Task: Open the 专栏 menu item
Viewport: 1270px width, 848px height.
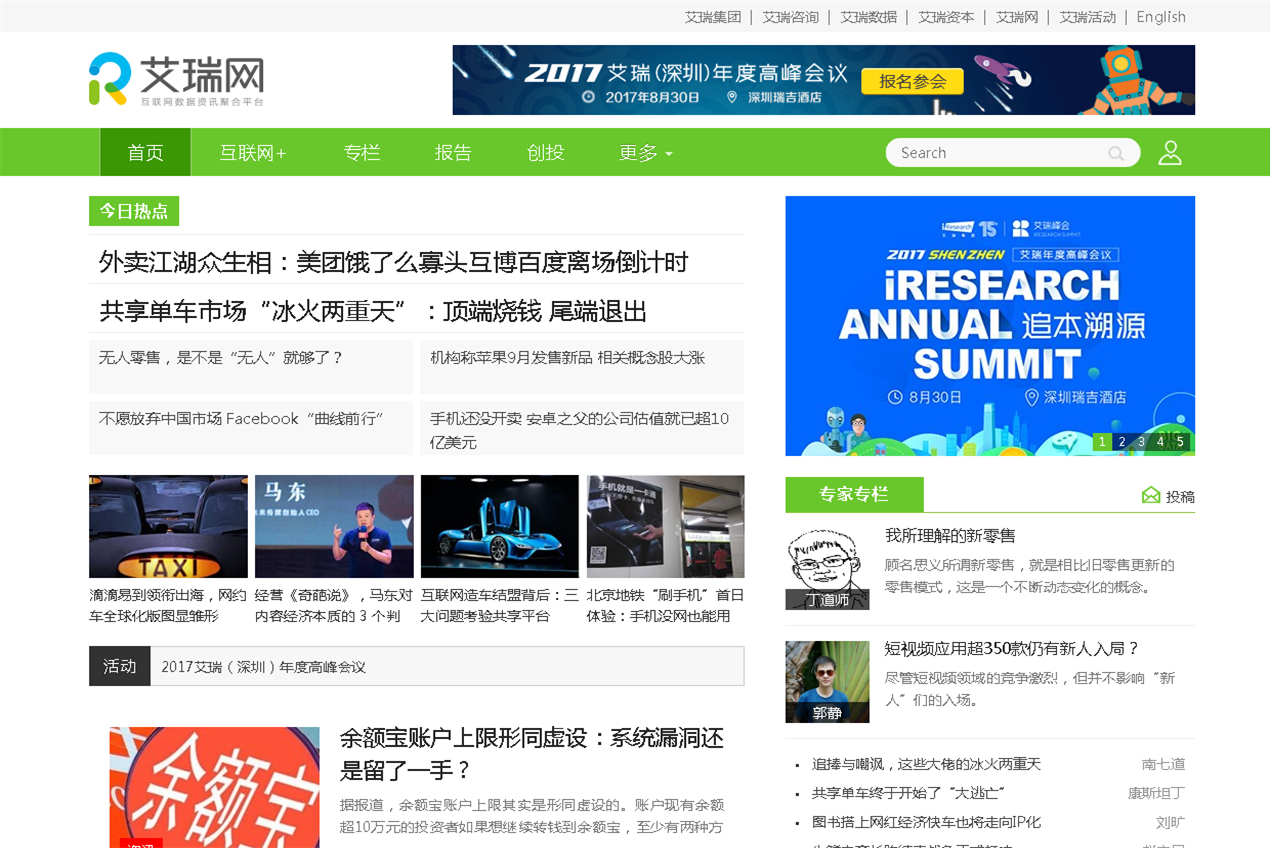Action: coord(362,153)
